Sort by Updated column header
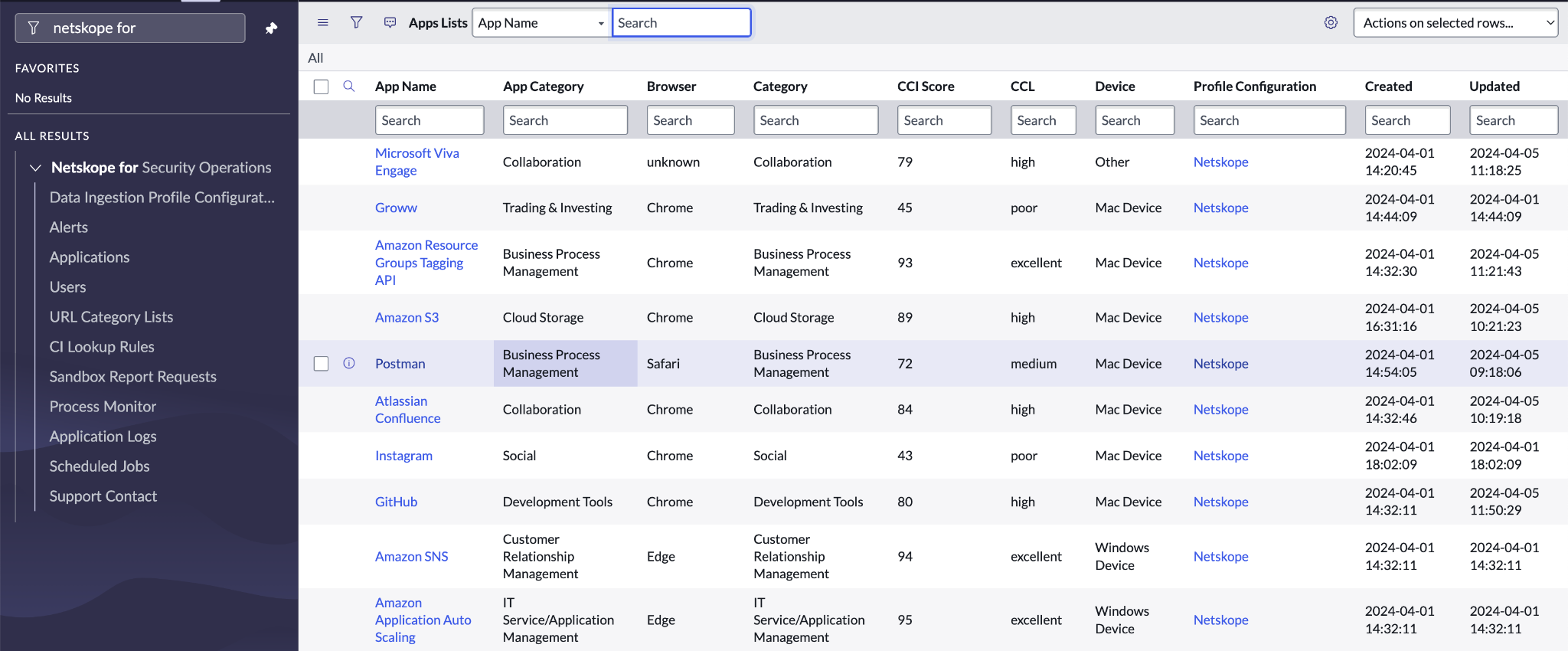 coord(1494,87)
